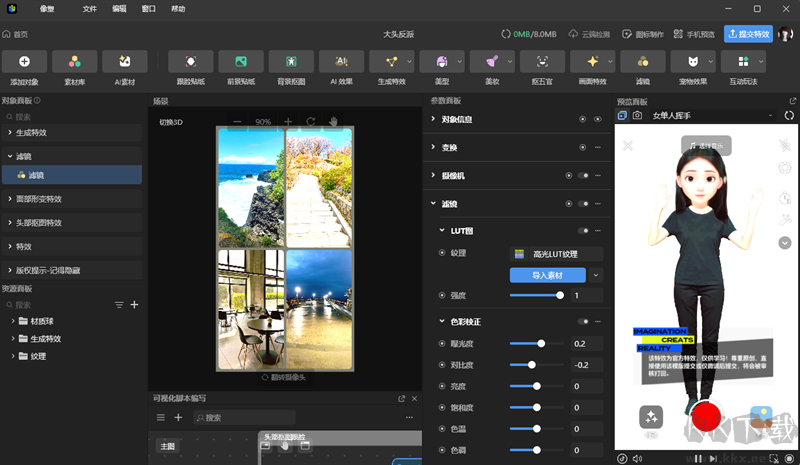The height and width of the screenshot is (465, 800).
Task: Open the 帮助 menu
Action: [178, 8]
